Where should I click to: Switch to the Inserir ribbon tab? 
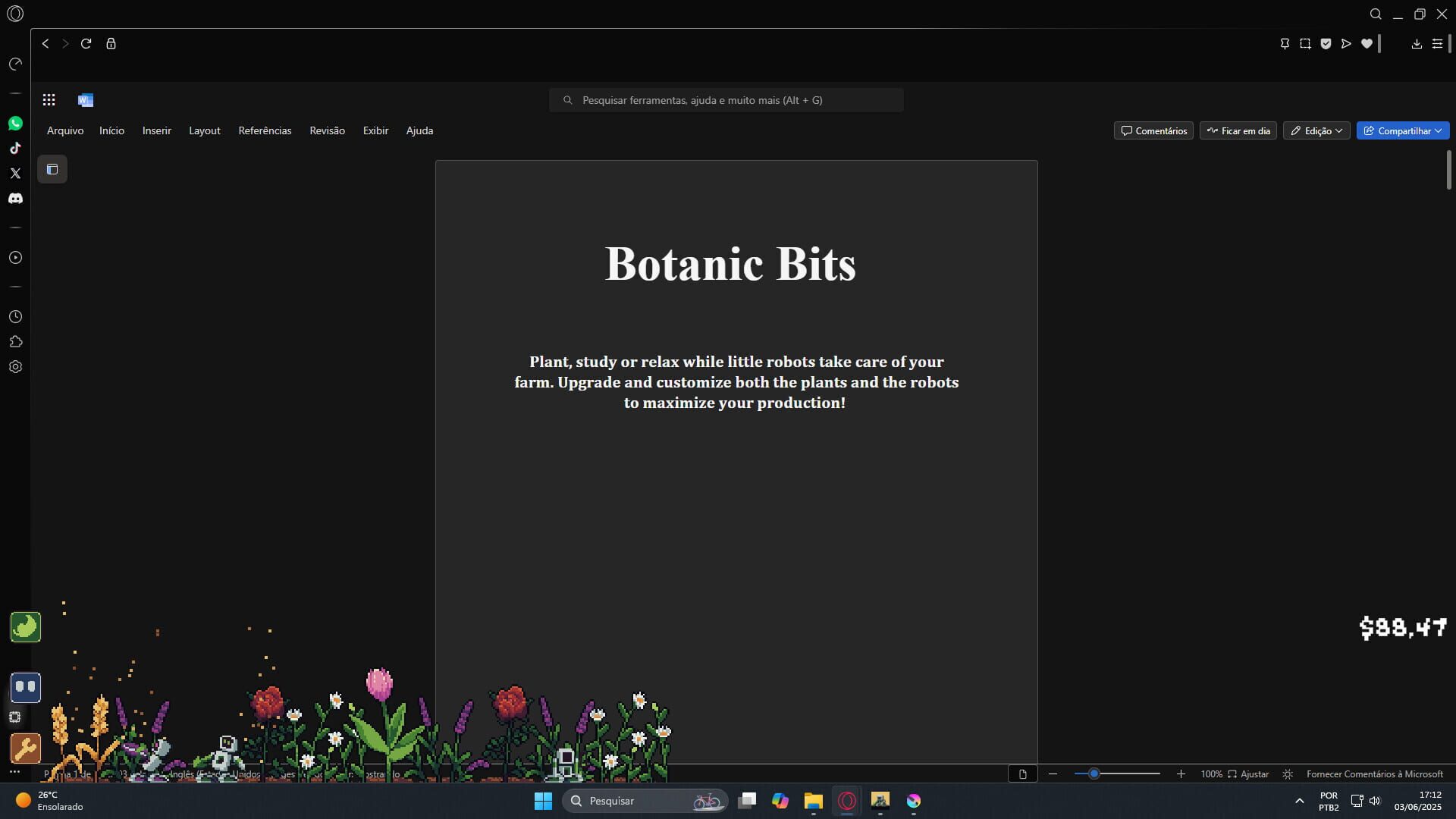pyautogui.click(x=156, y=130)
